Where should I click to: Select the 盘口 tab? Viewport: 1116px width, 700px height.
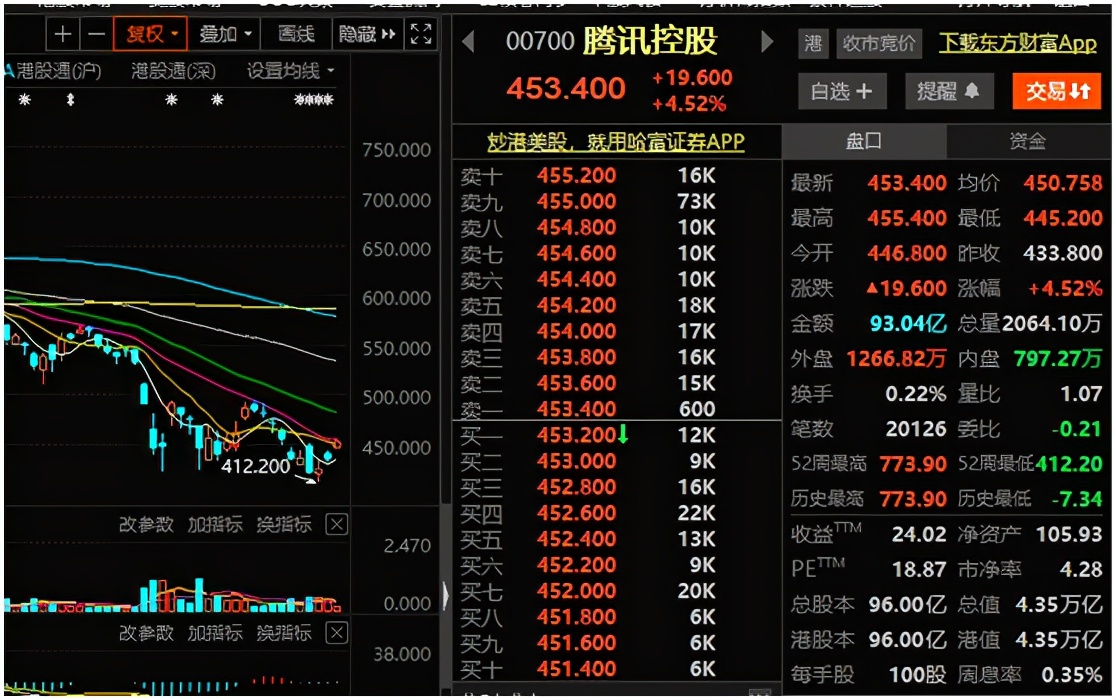[864, 141]
